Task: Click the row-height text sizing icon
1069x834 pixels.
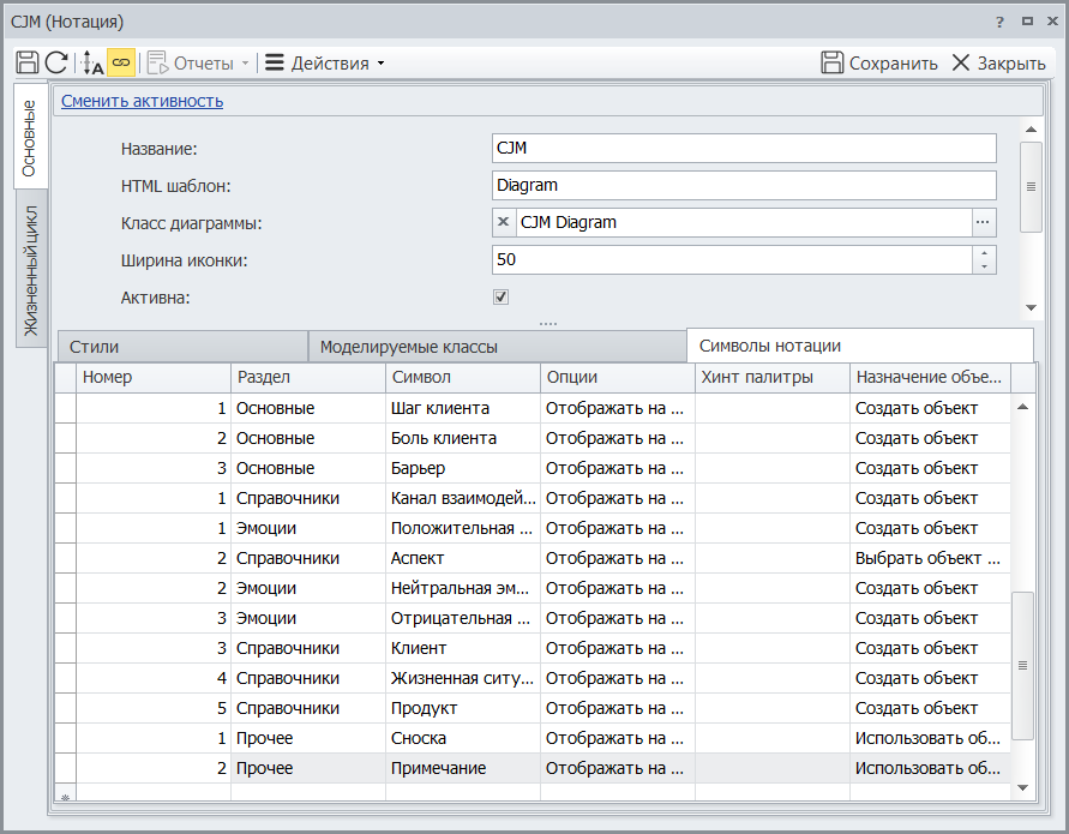Action: 92,63
